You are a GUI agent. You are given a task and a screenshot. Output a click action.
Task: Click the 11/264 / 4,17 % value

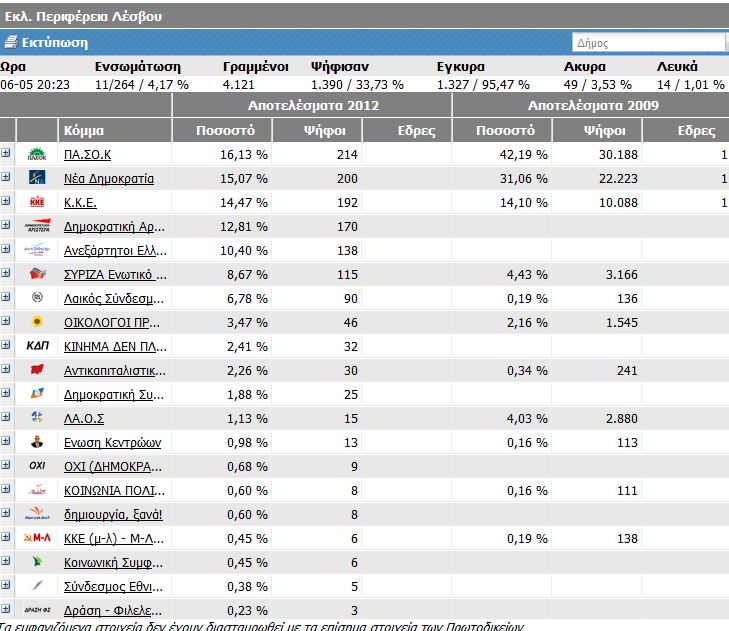point(142,85)
